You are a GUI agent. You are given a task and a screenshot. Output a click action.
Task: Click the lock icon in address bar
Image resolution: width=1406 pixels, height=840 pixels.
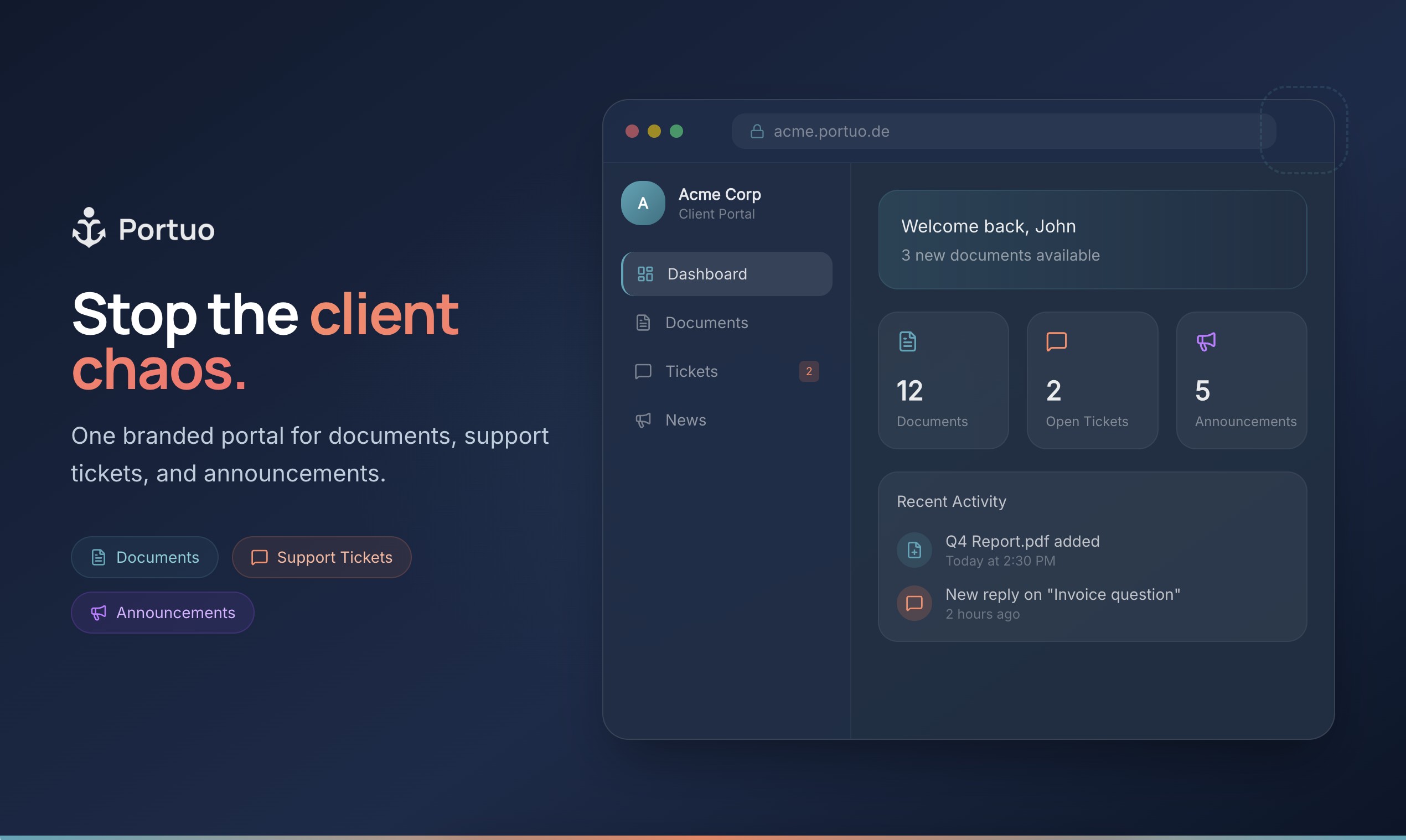[x=757, y=131]
